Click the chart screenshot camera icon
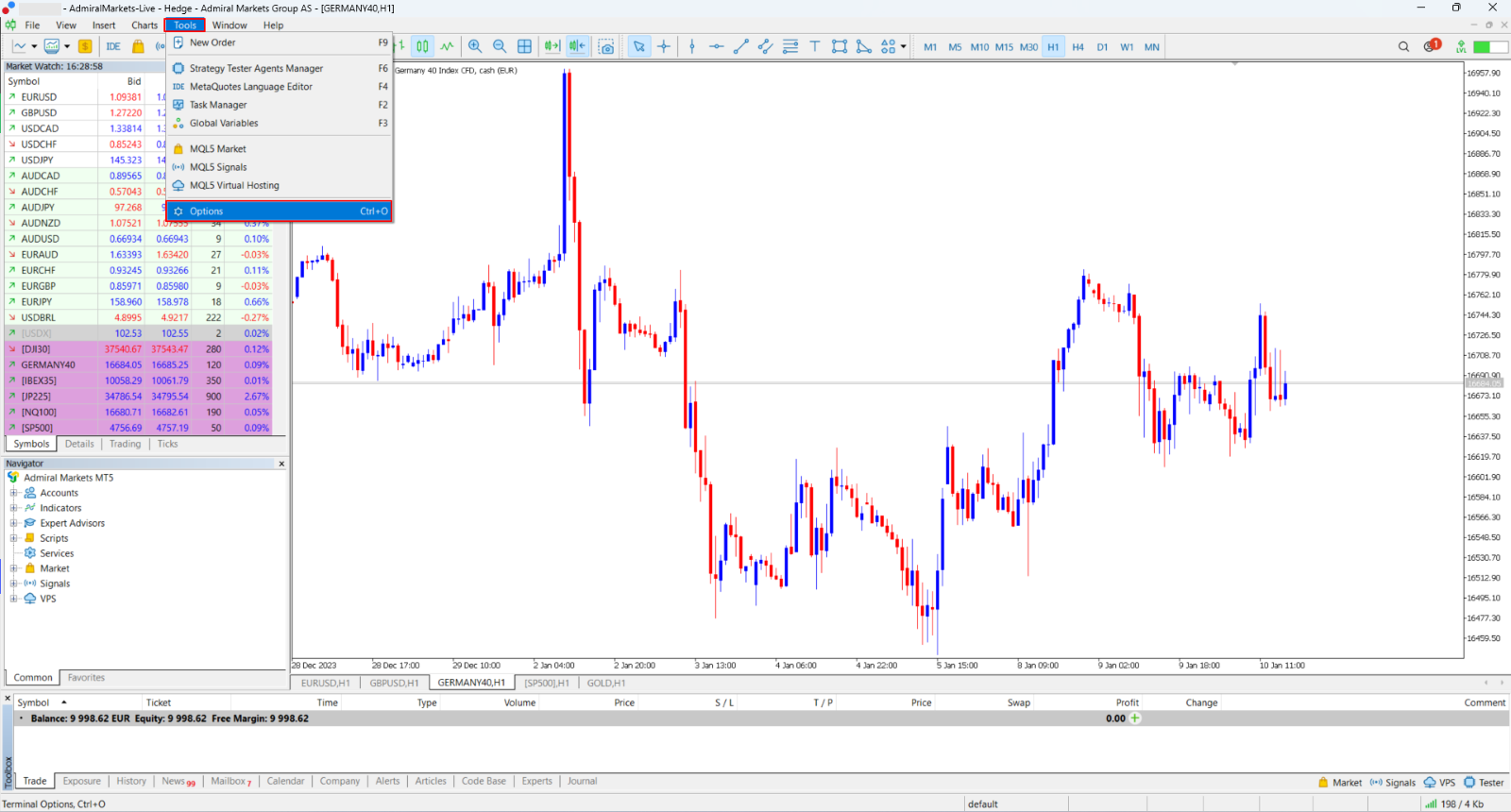The width and height of the screenshot is (1511, 812). (606, 46)
